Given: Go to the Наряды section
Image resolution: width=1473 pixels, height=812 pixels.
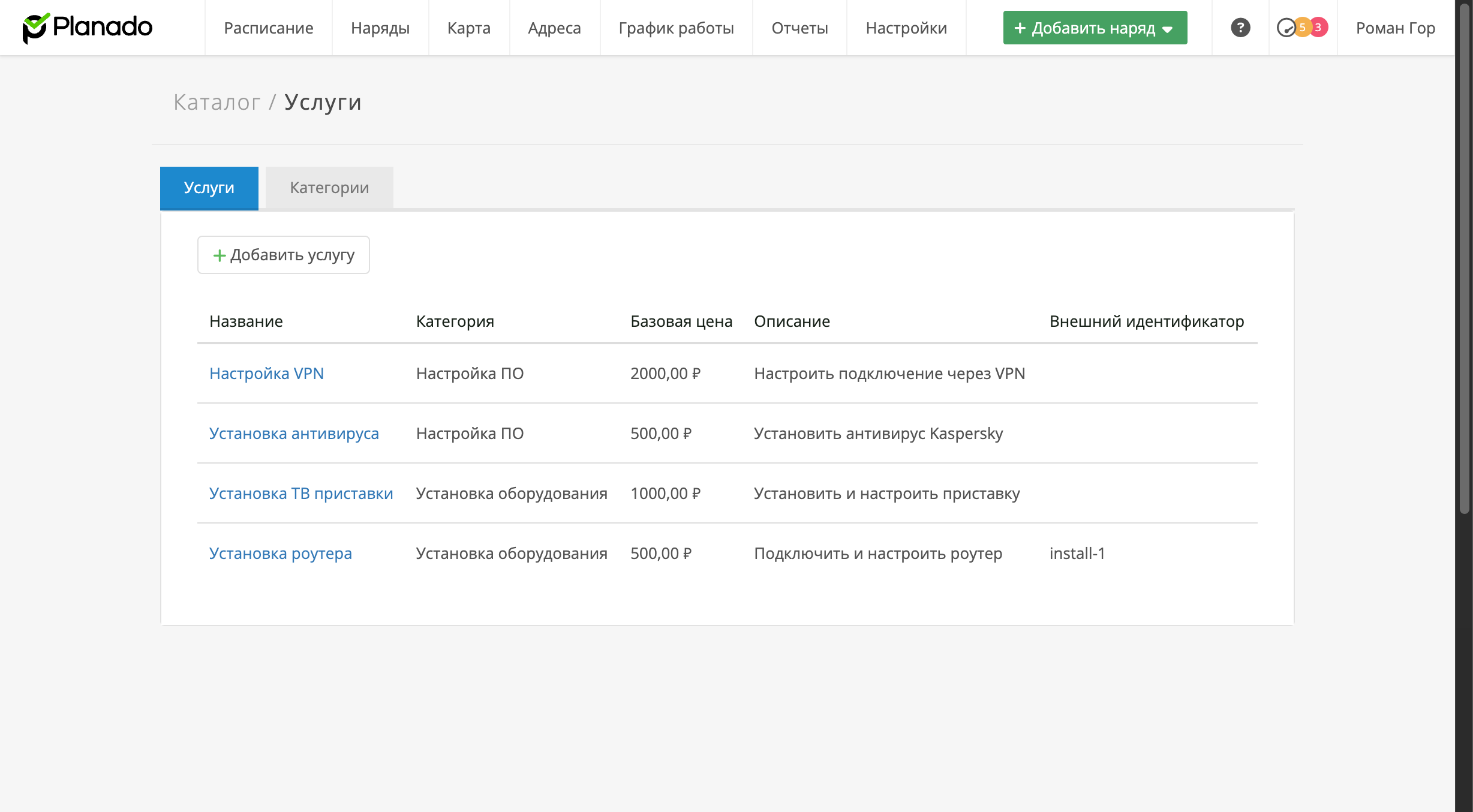Looking at the screenshot, I should pyautogui.click(x=380, y=28).
